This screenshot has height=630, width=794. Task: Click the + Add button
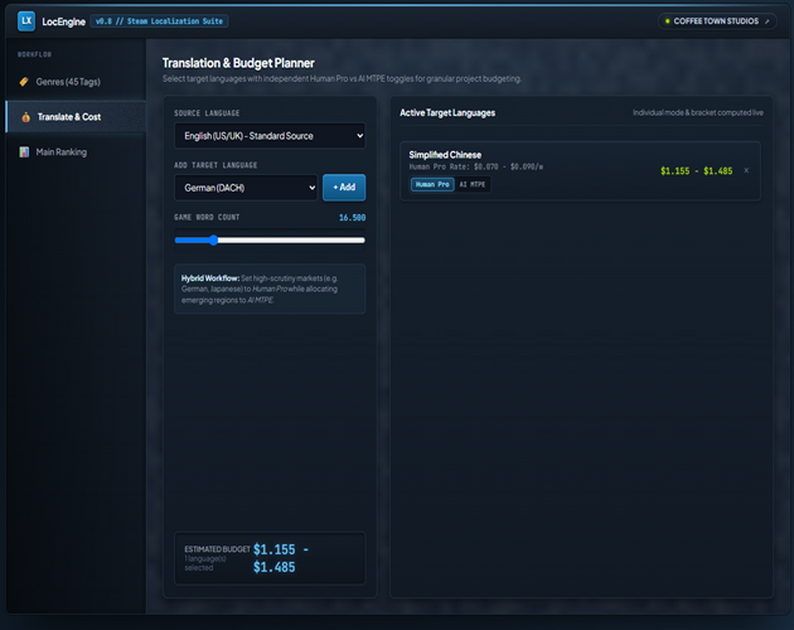[344, 187]
